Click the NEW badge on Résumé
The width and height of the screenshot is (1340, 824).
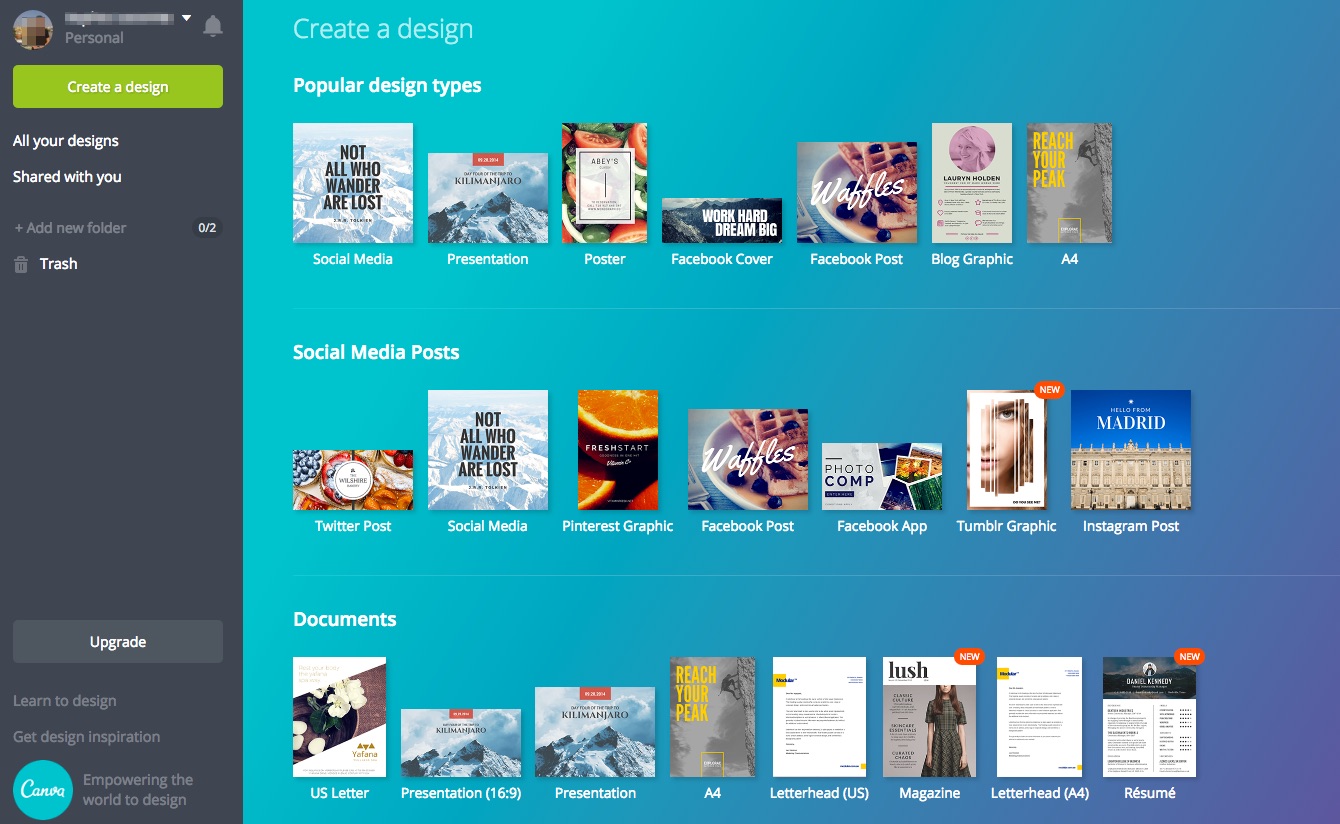coord(1190,657)
